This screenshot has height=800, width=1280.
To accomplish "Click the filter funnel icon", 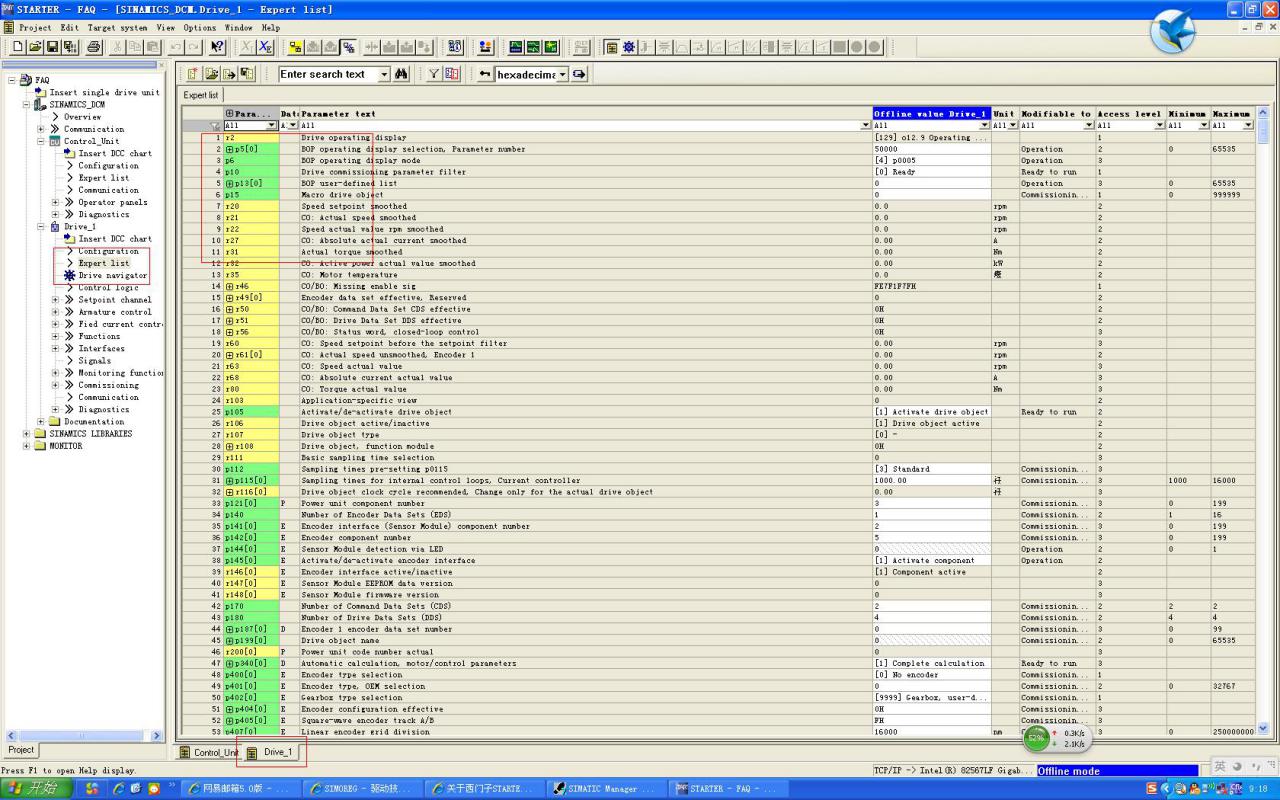I will (x=434, y=74).
